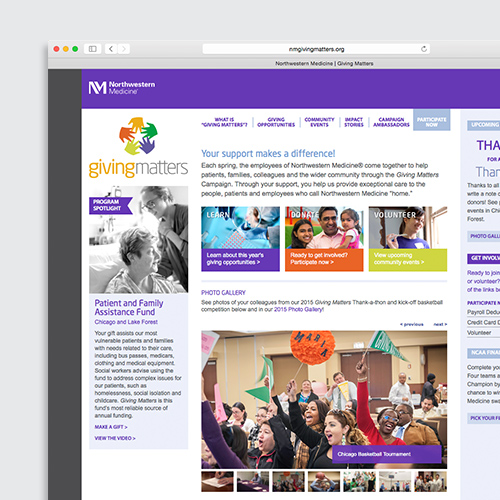Click the Learn about giving opportunities tile
Viewport: 500px width, 500px height.
tap(240, 239)
